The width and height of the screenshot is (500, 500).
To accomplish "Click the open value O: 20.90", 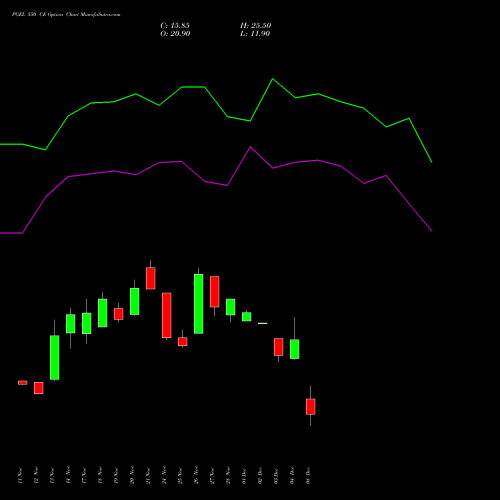I will point(175,34).
